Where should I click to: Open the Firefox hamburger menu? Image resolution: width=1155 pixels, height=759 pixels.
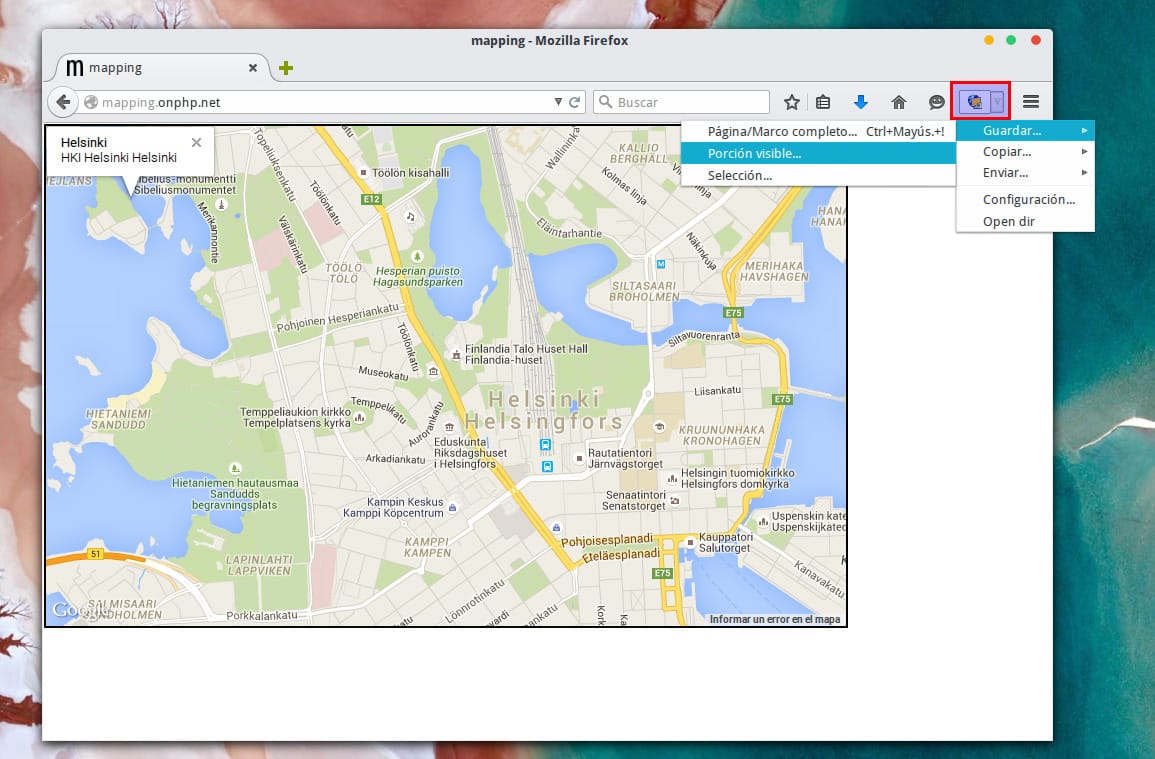coord(1031,101)
